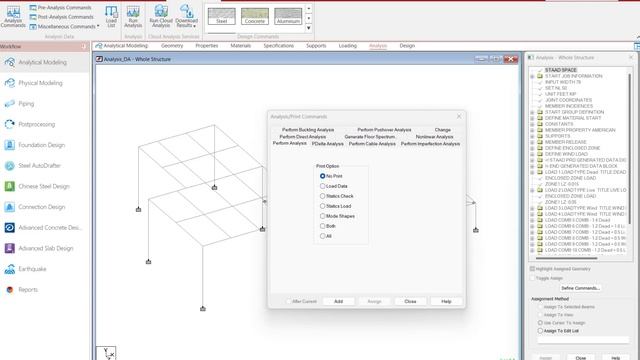Image resolution: width=640 pixels, height=360 pixels.
Task: Open the Earthquake workflow
Action: (32, 269)
